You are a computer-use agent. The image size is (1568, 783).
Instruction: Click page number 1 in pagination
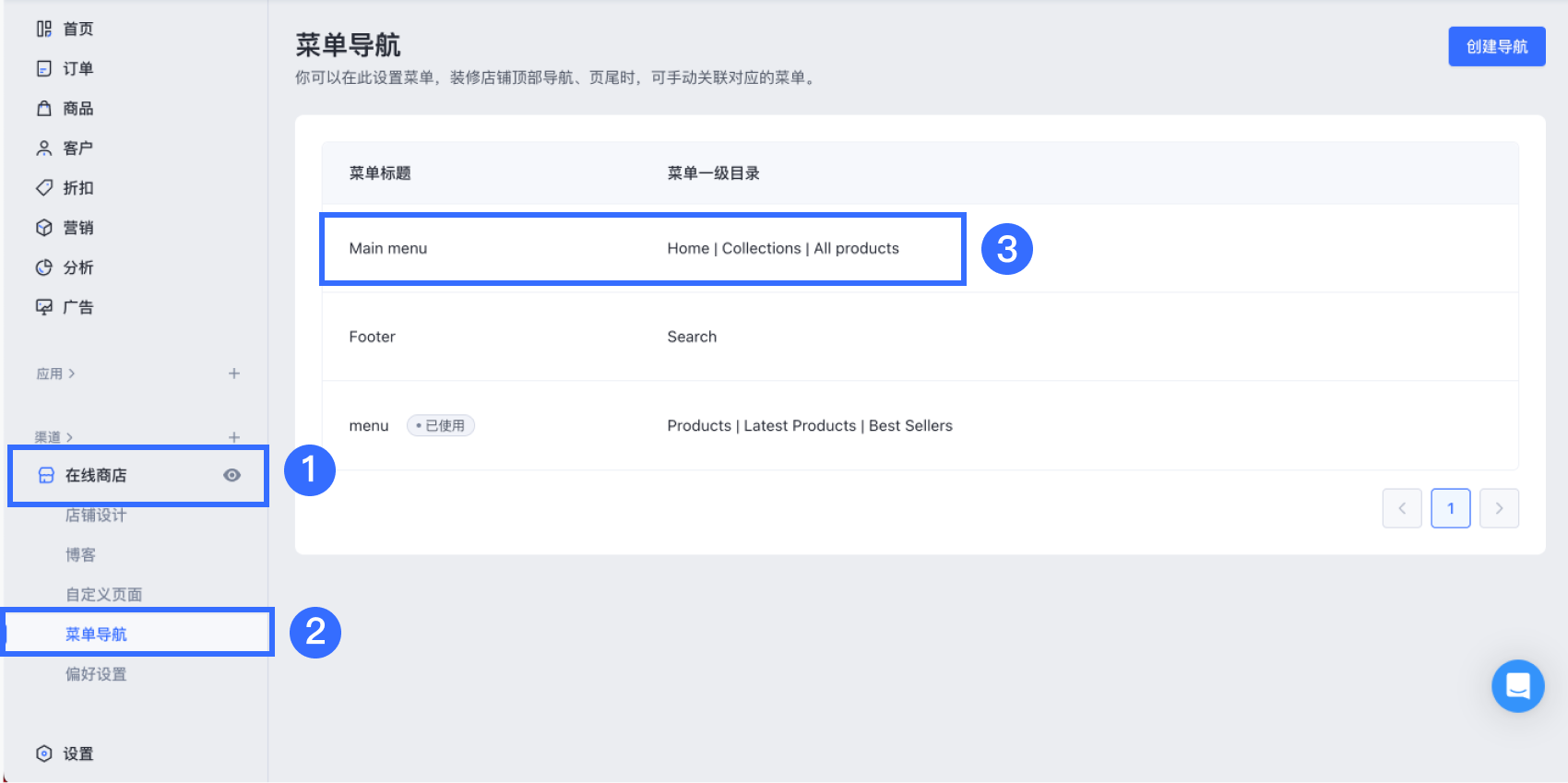coord(1450,508)
